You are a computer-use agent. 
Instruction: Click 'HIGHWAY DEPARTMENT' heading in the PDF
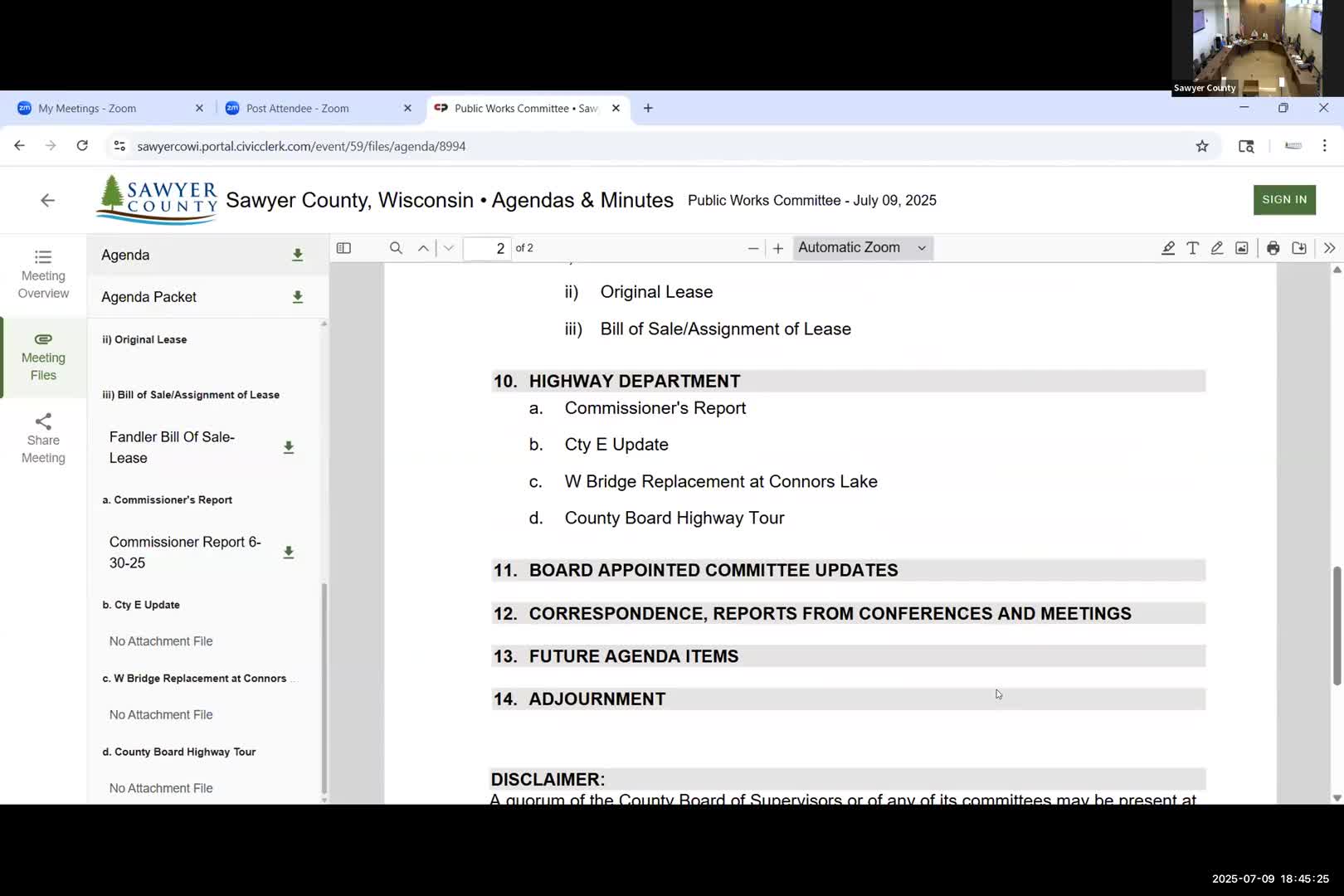(x=635, y=382)
